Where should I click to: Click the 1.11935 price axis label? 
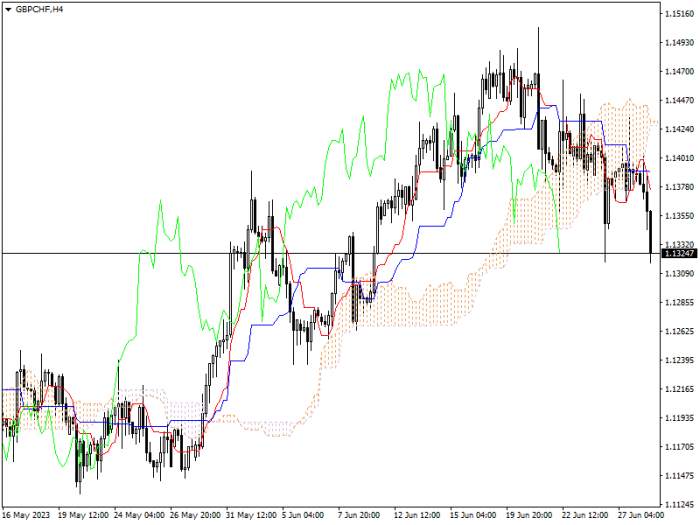point(679,418)
